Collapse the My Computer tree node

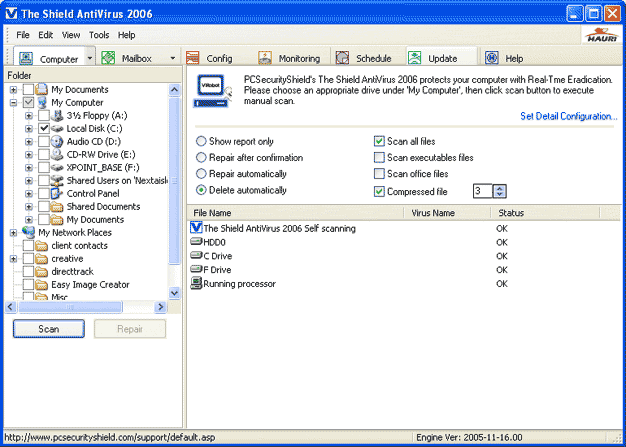point(13,103)
